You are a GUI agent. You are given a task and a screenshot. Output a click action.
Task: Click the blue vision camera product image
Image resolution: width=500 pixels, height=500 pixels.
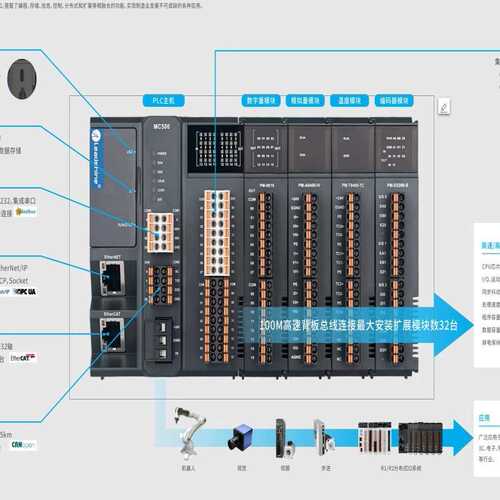[240, 438]
